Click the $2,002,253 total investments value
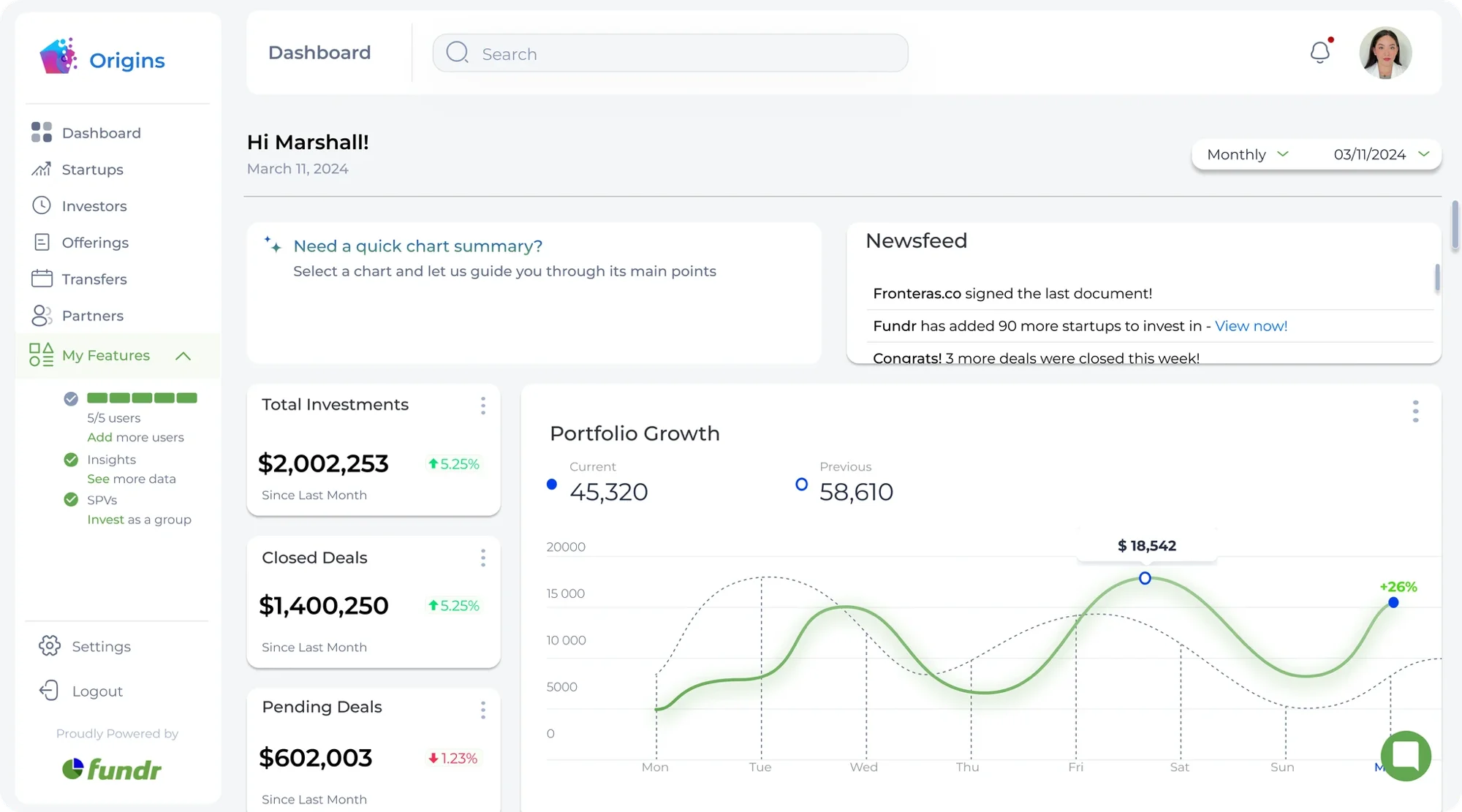The image size is (1462, 812). pos(323,463)
